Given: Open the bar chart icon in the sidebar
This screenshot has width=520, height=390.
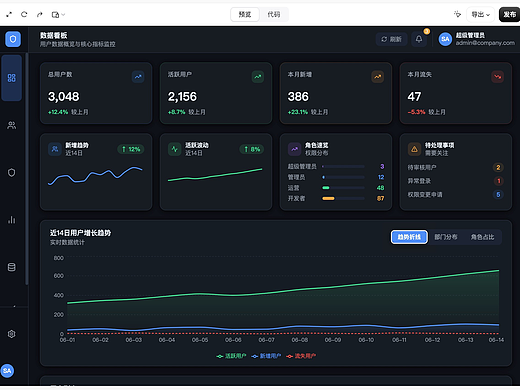Looking at the screenshot, I should (x=12, y=220).
